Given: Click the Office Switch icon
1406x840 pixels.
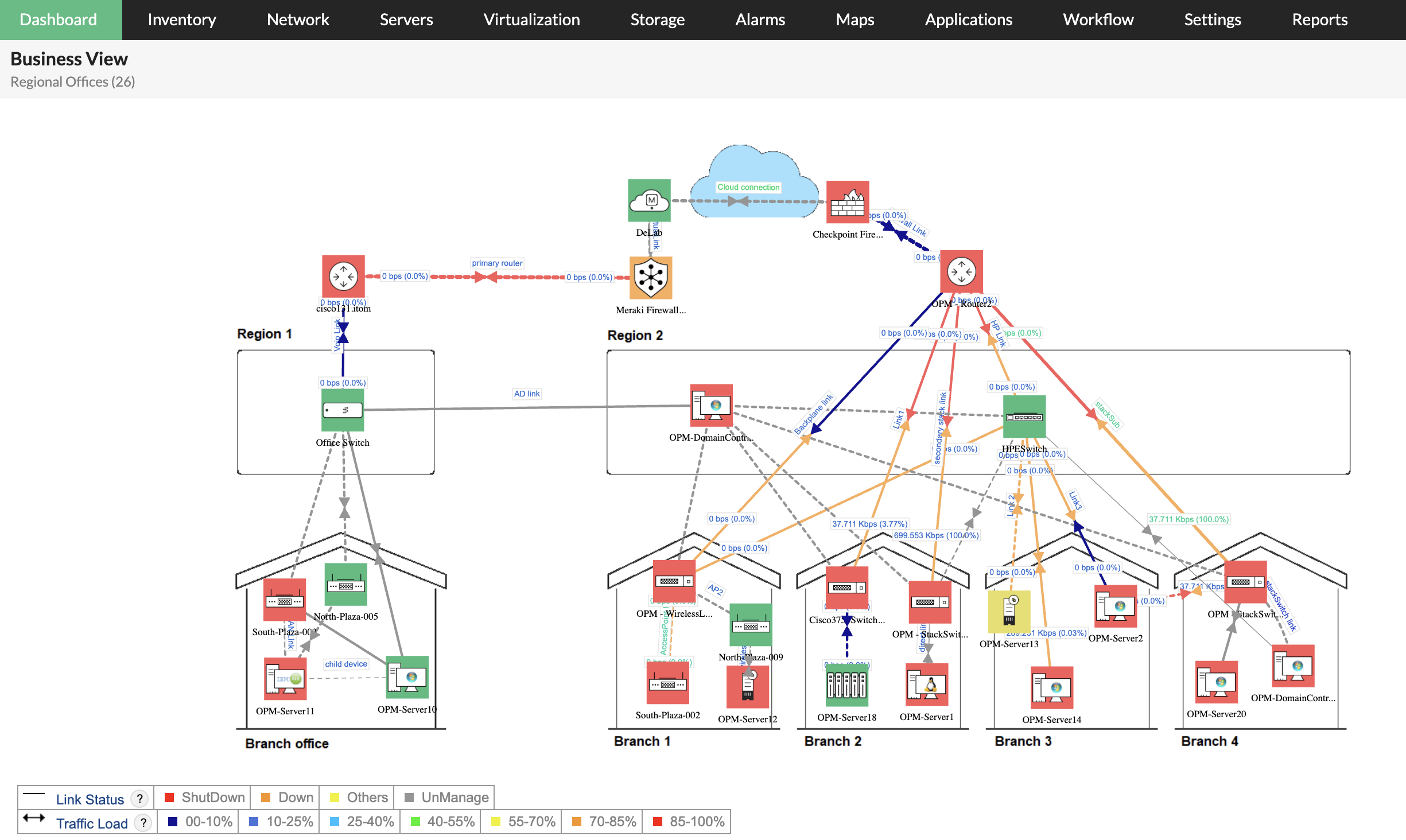Looking at the screenshot, I should pos(343,410).
